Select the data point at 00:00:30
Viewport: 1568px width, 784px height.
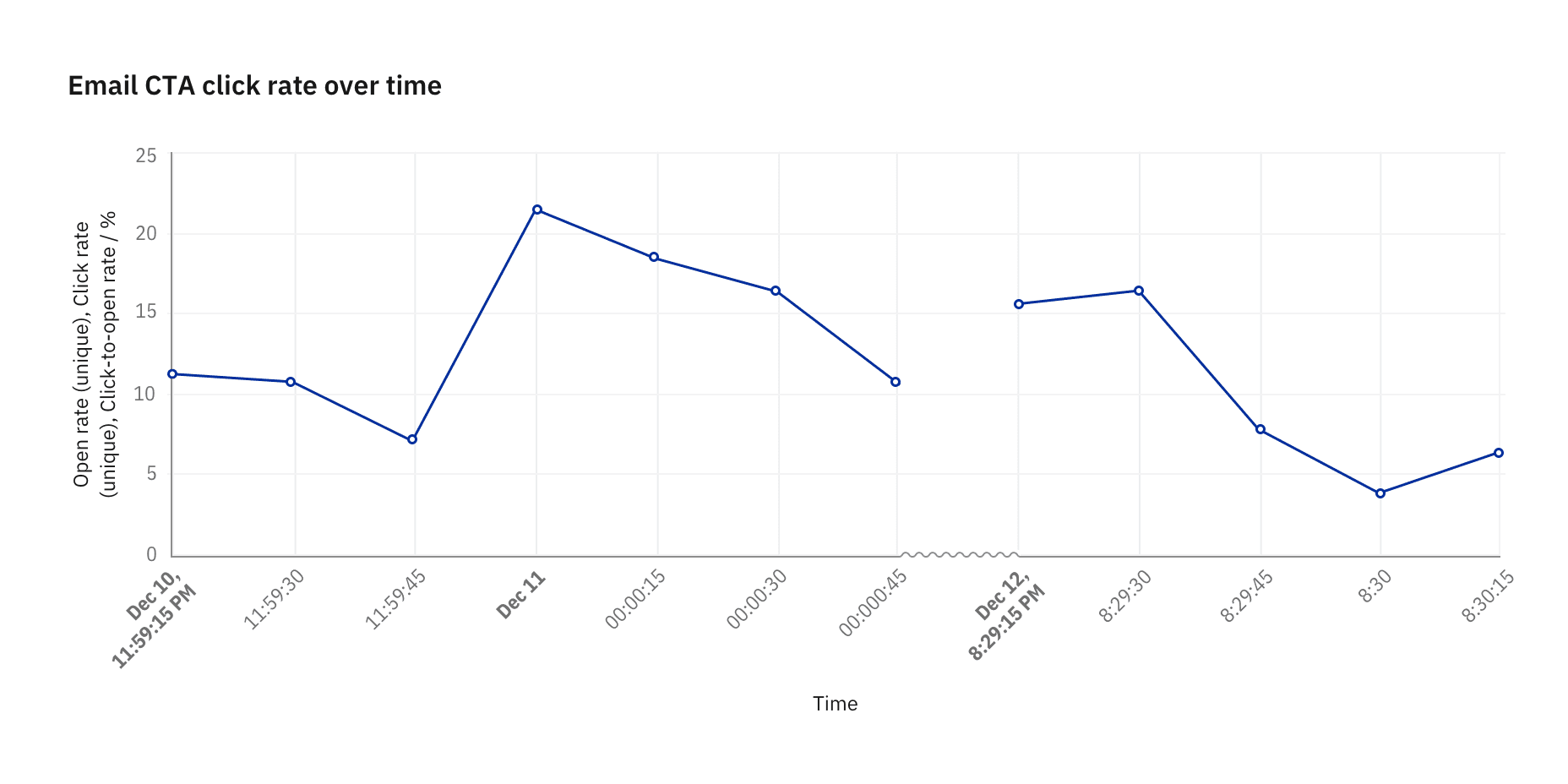[776, 291]
